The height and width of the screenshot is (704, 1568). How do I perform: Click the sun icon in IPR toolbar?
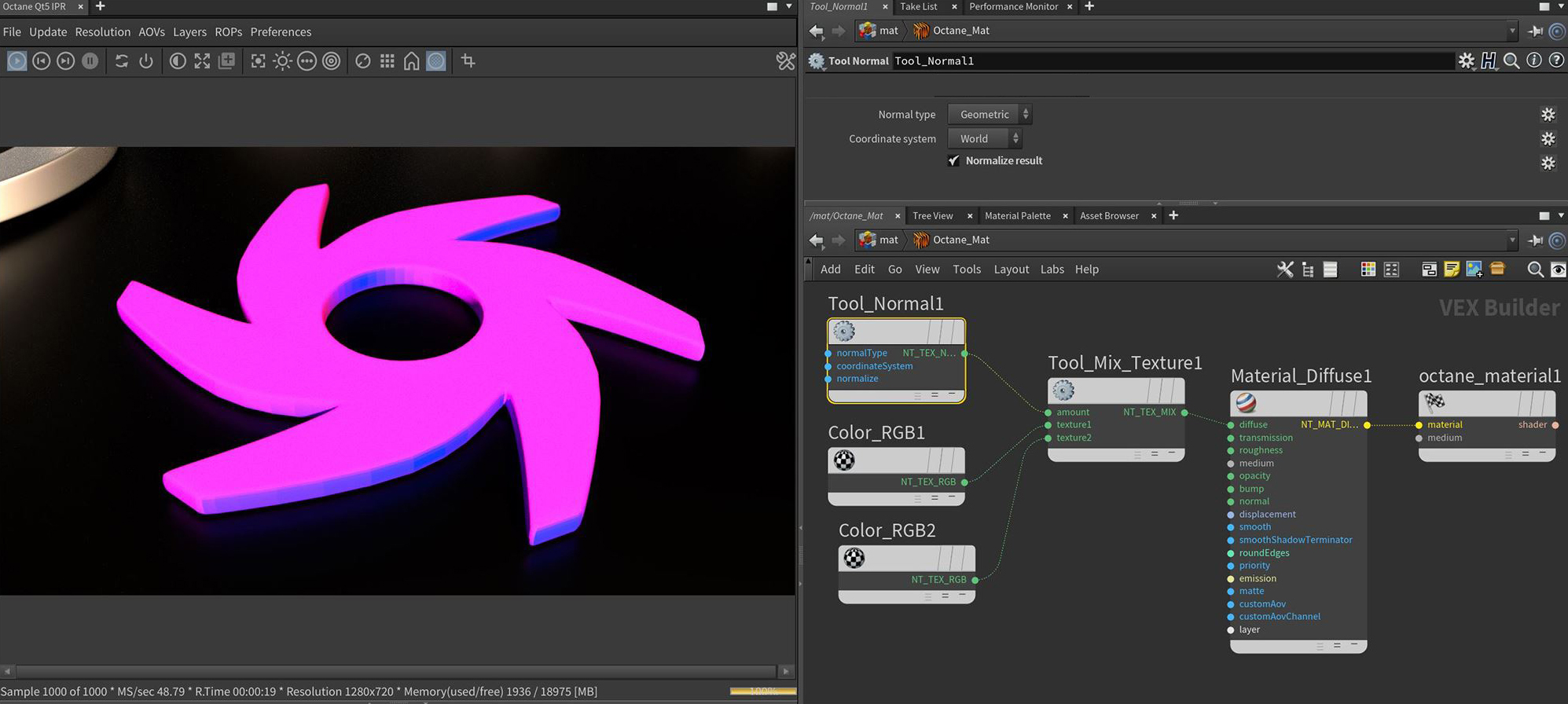coord(282,61)
